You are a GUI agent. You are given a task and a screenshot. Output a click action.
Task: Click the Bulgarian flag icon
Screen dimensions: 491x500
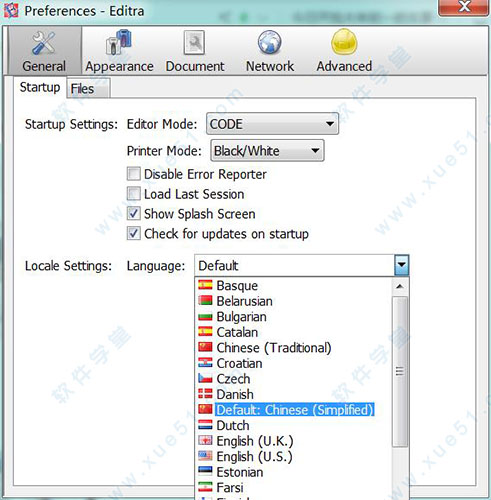point(205,316)
